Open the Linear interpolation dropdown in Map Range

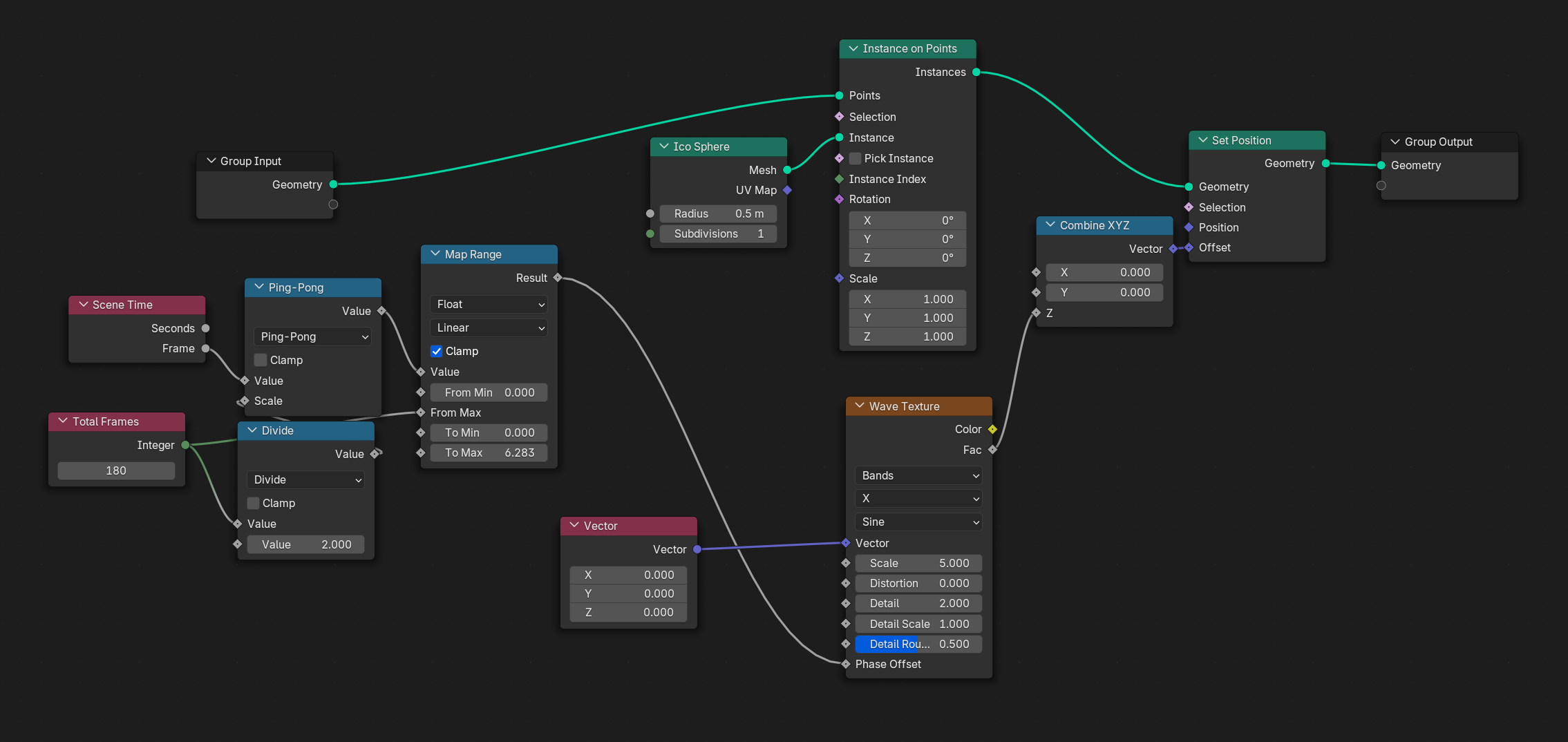(488, 327)
